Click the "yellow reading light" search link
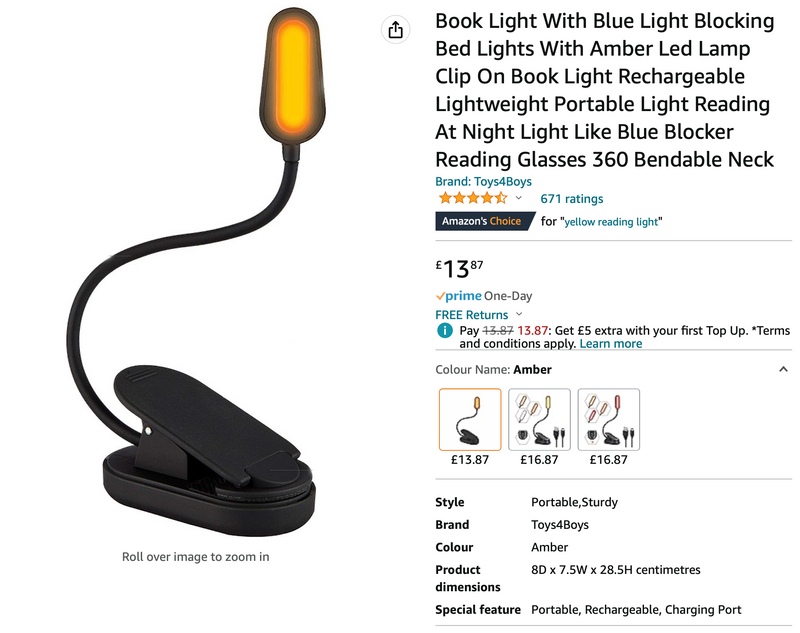The image size is (800, 633). pyautogui.click(x=611, y=222)
